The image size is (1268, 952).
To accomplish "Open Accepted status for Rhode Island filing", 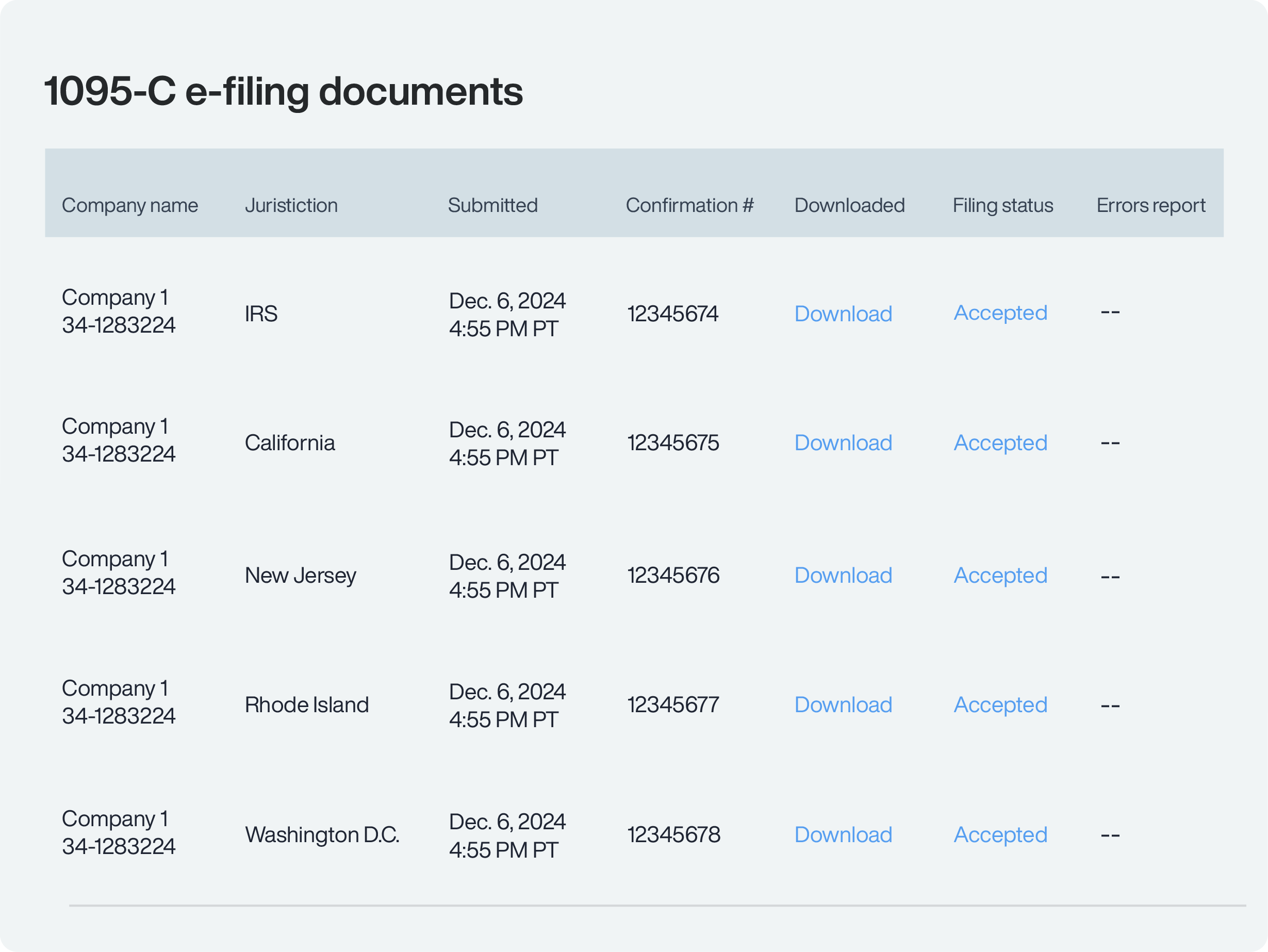I will tap(1000, 704).
